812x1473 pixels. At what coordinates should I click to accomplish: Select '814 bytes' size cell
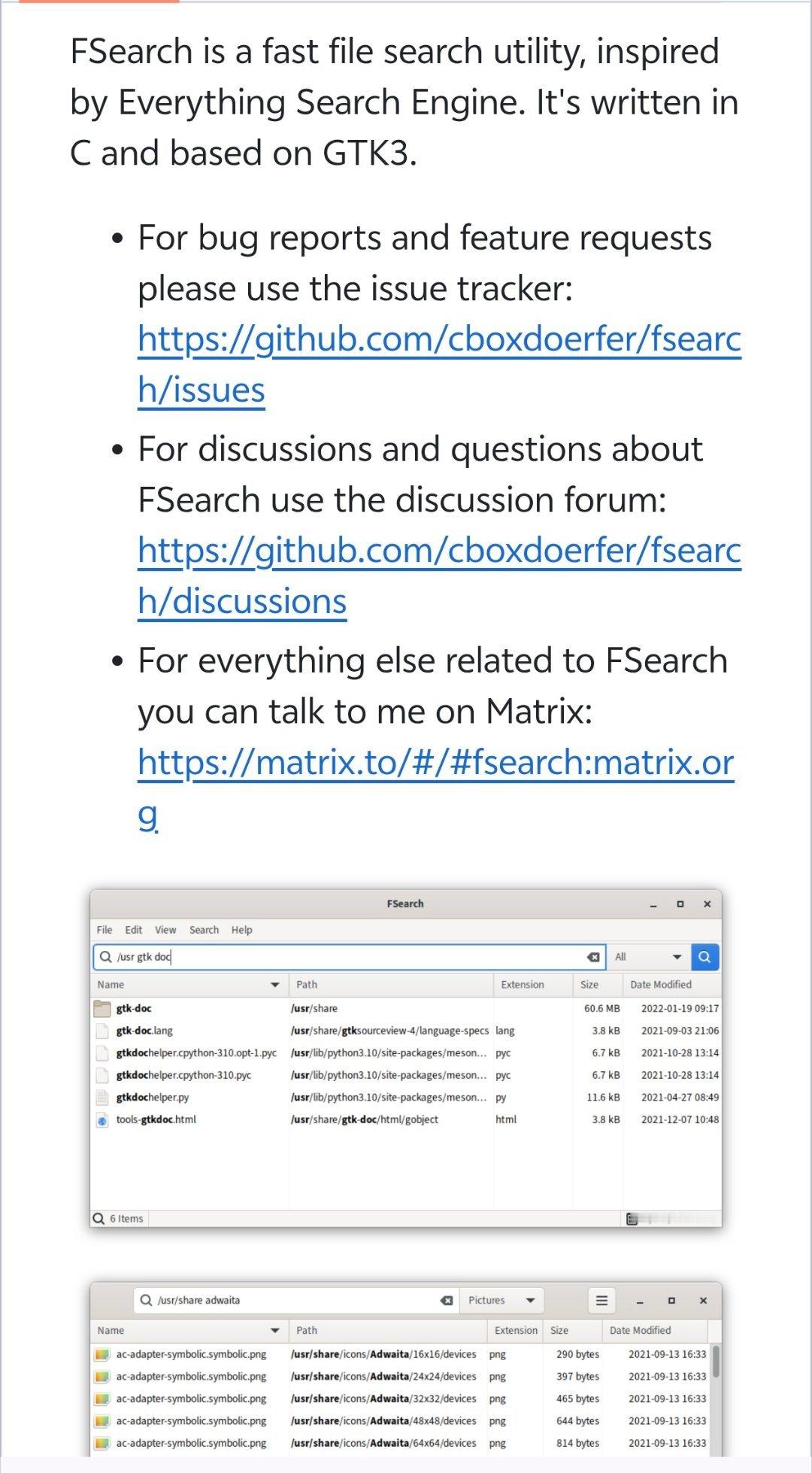click(577, 1443)
